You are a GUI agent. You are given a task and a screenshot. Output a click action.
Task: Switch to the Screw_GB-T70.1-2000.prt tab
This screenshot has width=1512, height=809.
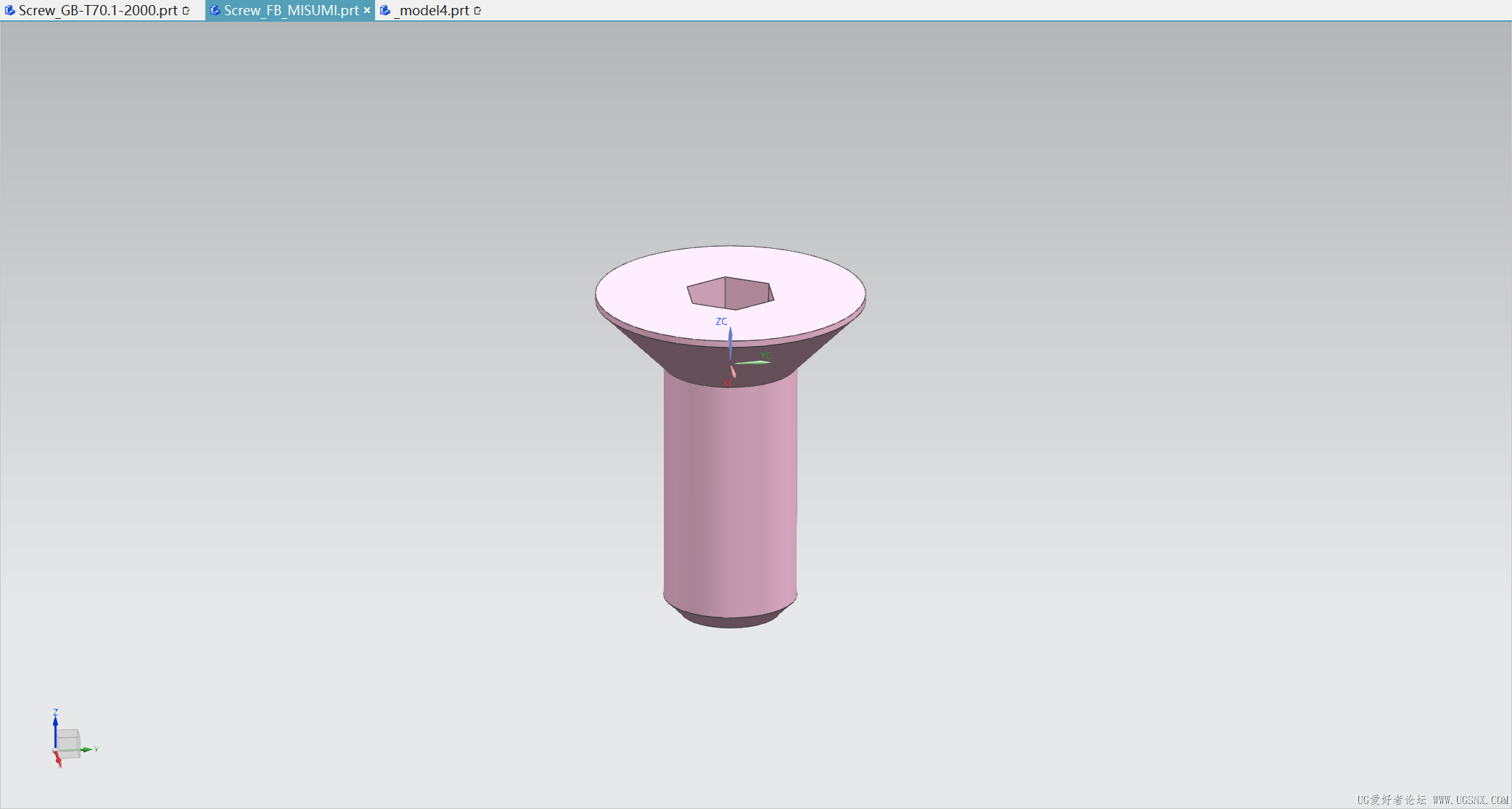[98, 10]
